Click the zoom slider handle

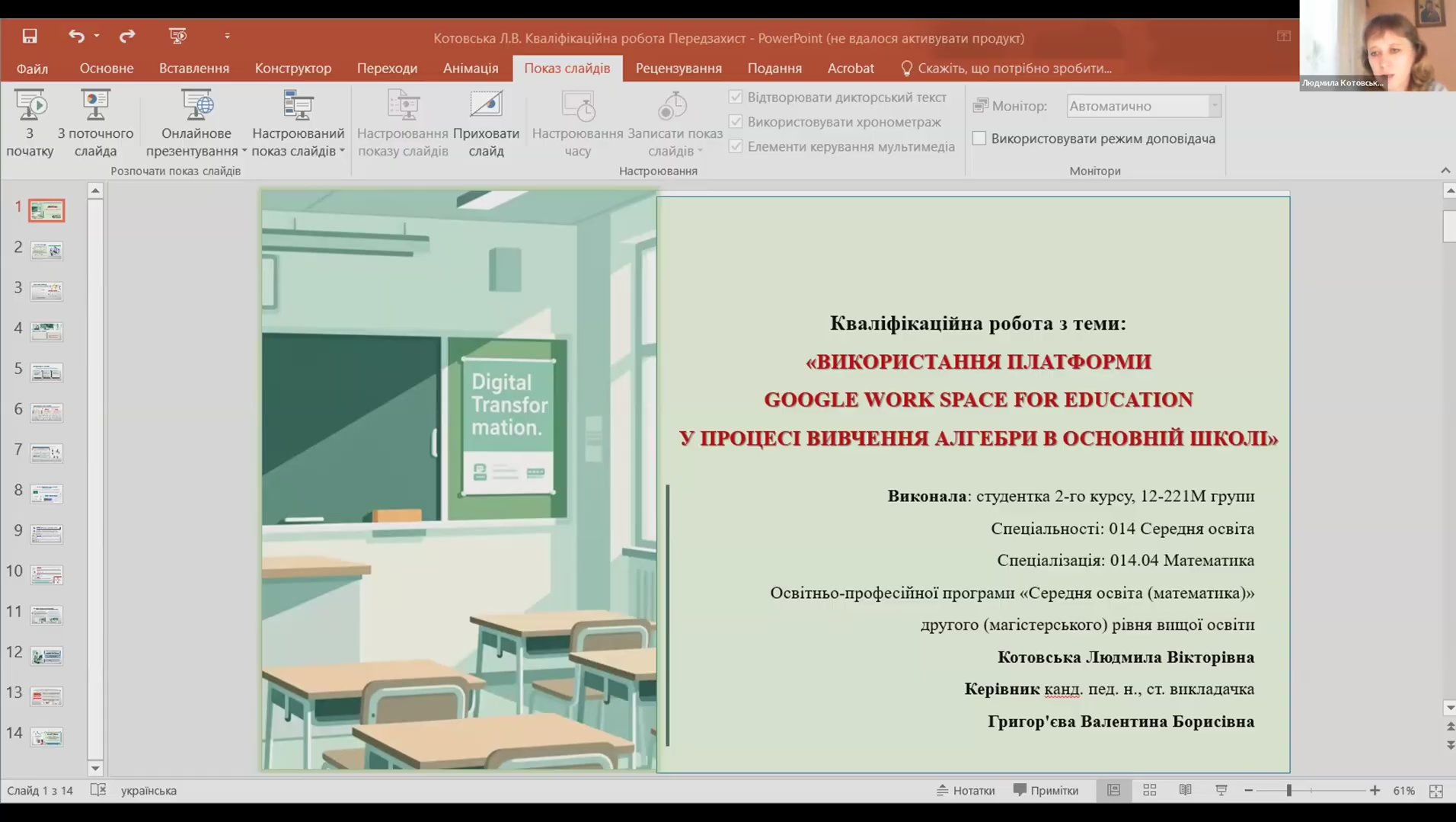(1288, 791)
